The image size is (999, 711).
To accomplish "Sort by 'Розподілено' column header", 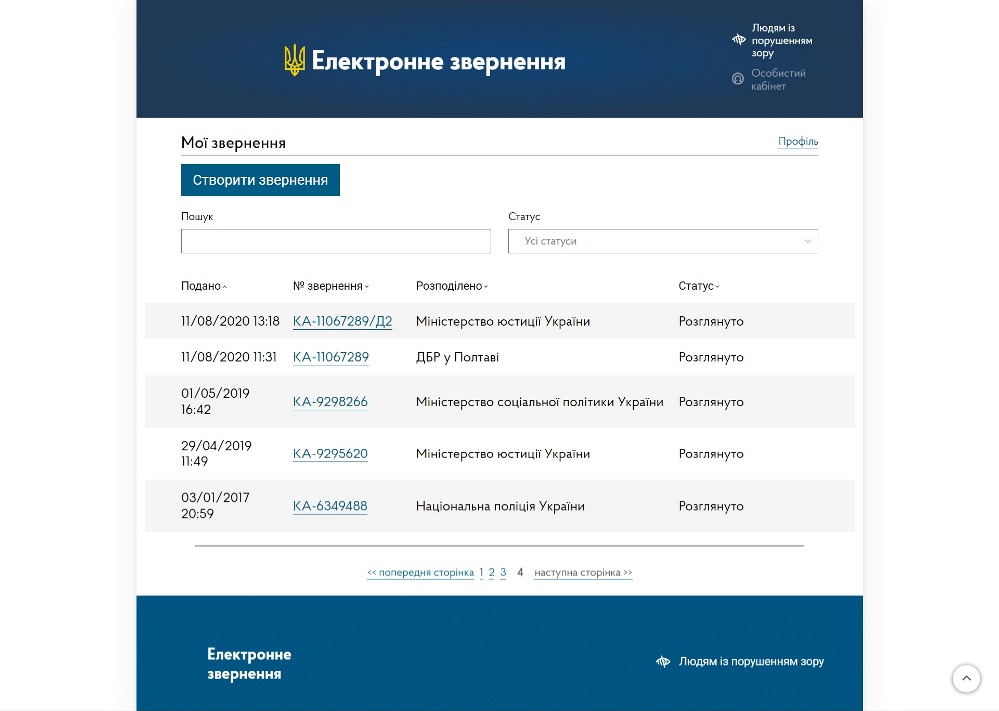I will [x=452, y=286].
